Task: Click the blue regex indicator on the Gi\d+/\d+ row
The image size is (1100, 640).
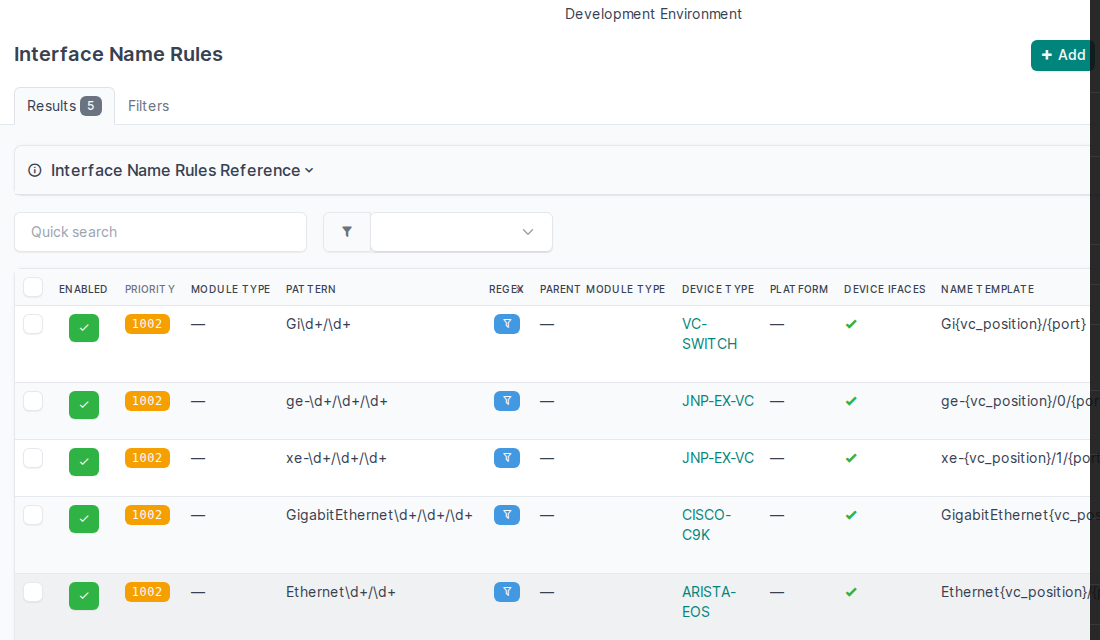Action: (507, 324)
